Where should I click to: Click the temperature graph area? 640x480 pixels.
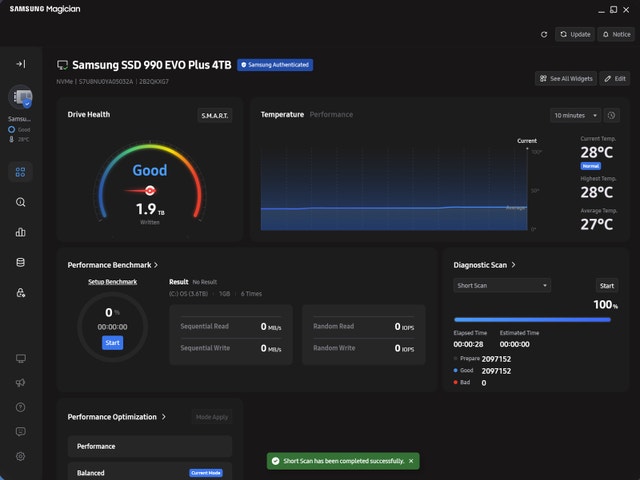pyautogui.click(x=393, y=189)
